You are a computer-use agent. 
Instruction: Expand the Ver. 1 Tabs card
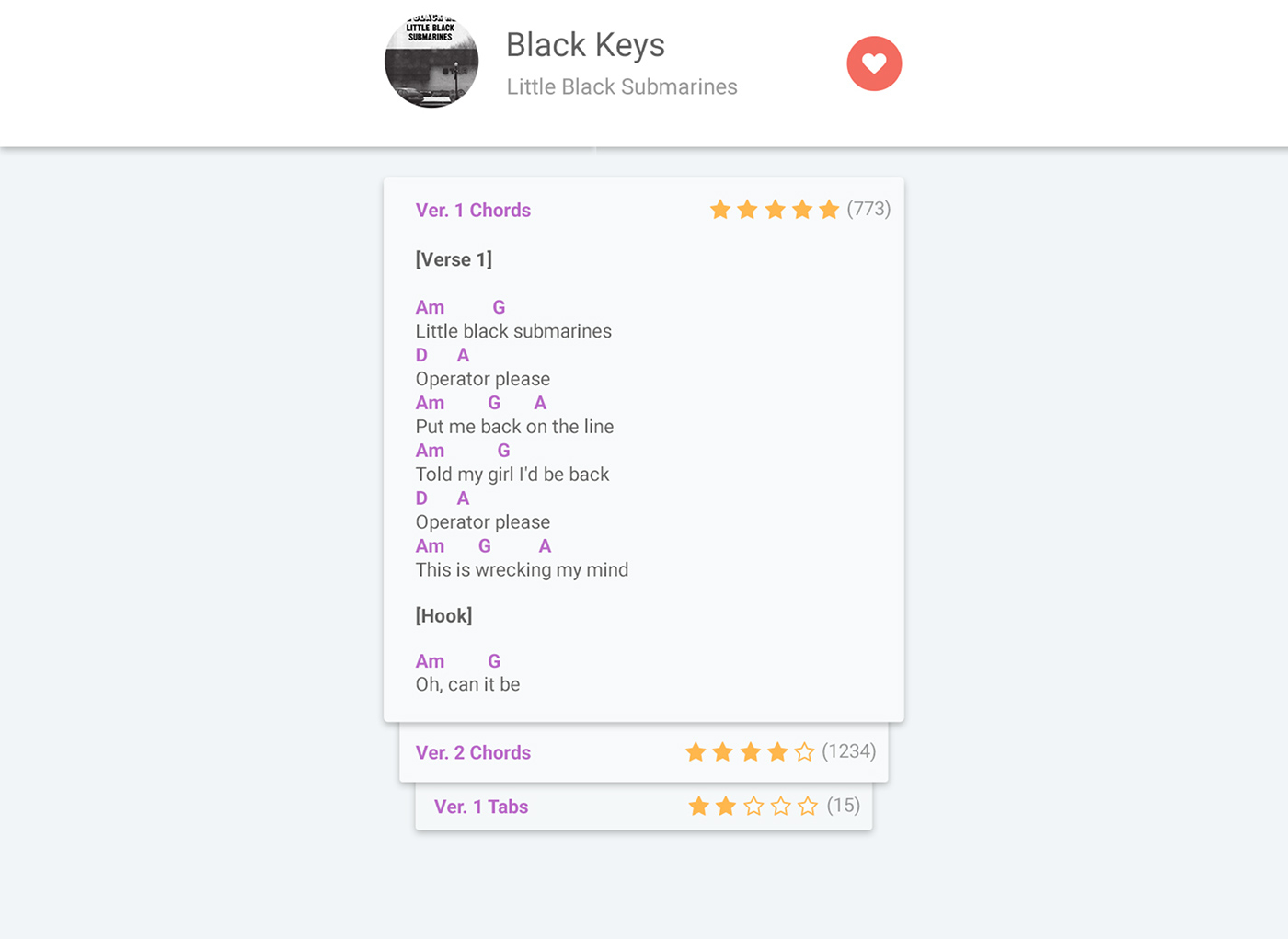[644, 807]
